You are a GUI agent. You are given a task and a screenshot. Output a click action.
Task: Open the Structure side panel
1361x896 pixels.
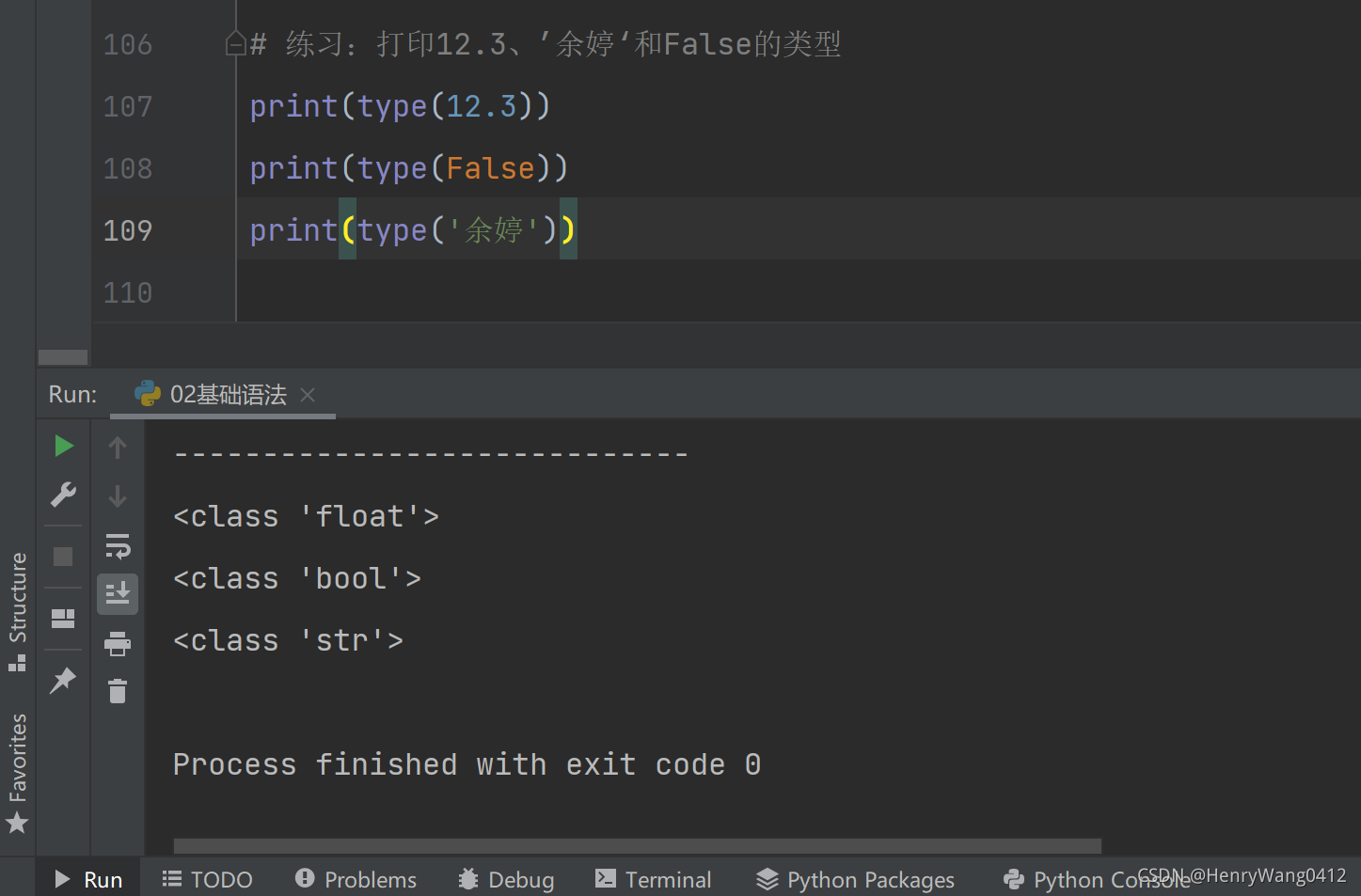pos(18,611)
